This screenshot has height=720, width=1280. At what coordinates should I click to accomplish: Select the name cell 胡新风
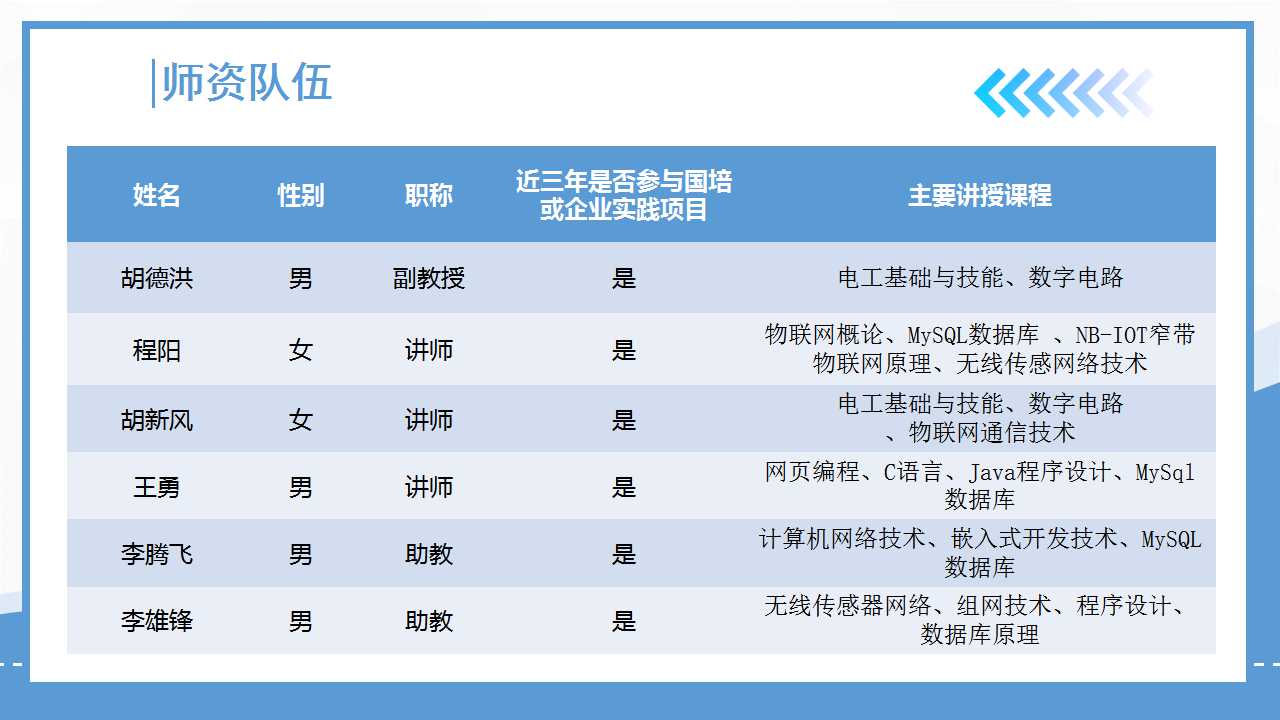[157, 420]
